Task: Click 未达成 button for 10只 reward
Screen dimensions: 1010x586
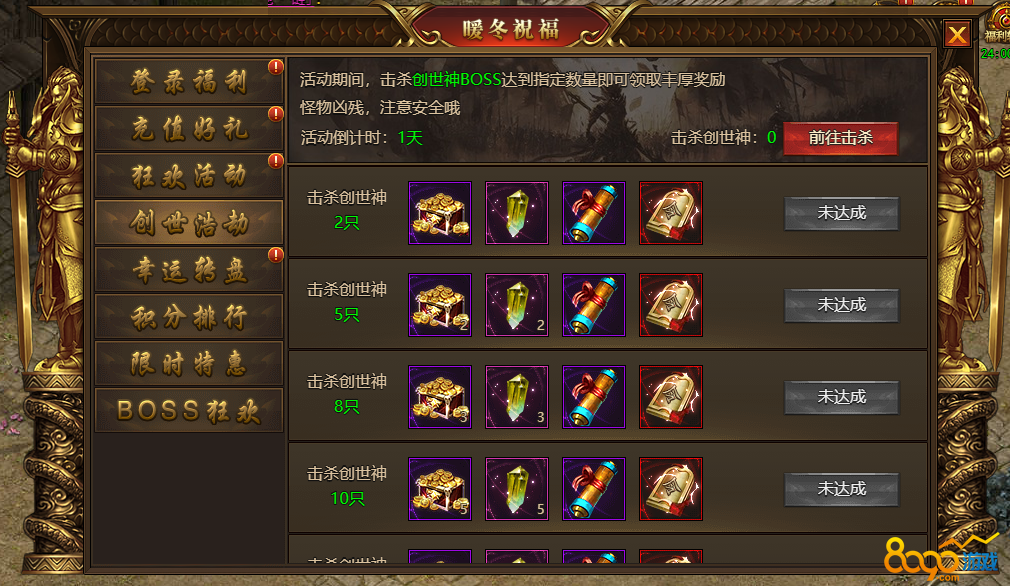Action: [x=841, y=489]
